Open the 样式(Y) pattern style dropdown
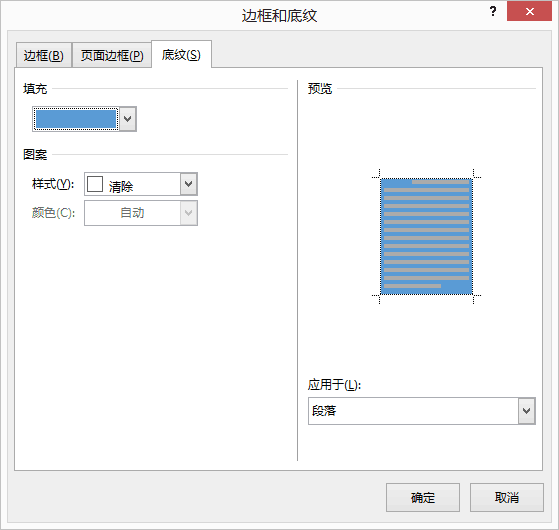This screenshot has height=530, width=559. (x=189, y=184)
